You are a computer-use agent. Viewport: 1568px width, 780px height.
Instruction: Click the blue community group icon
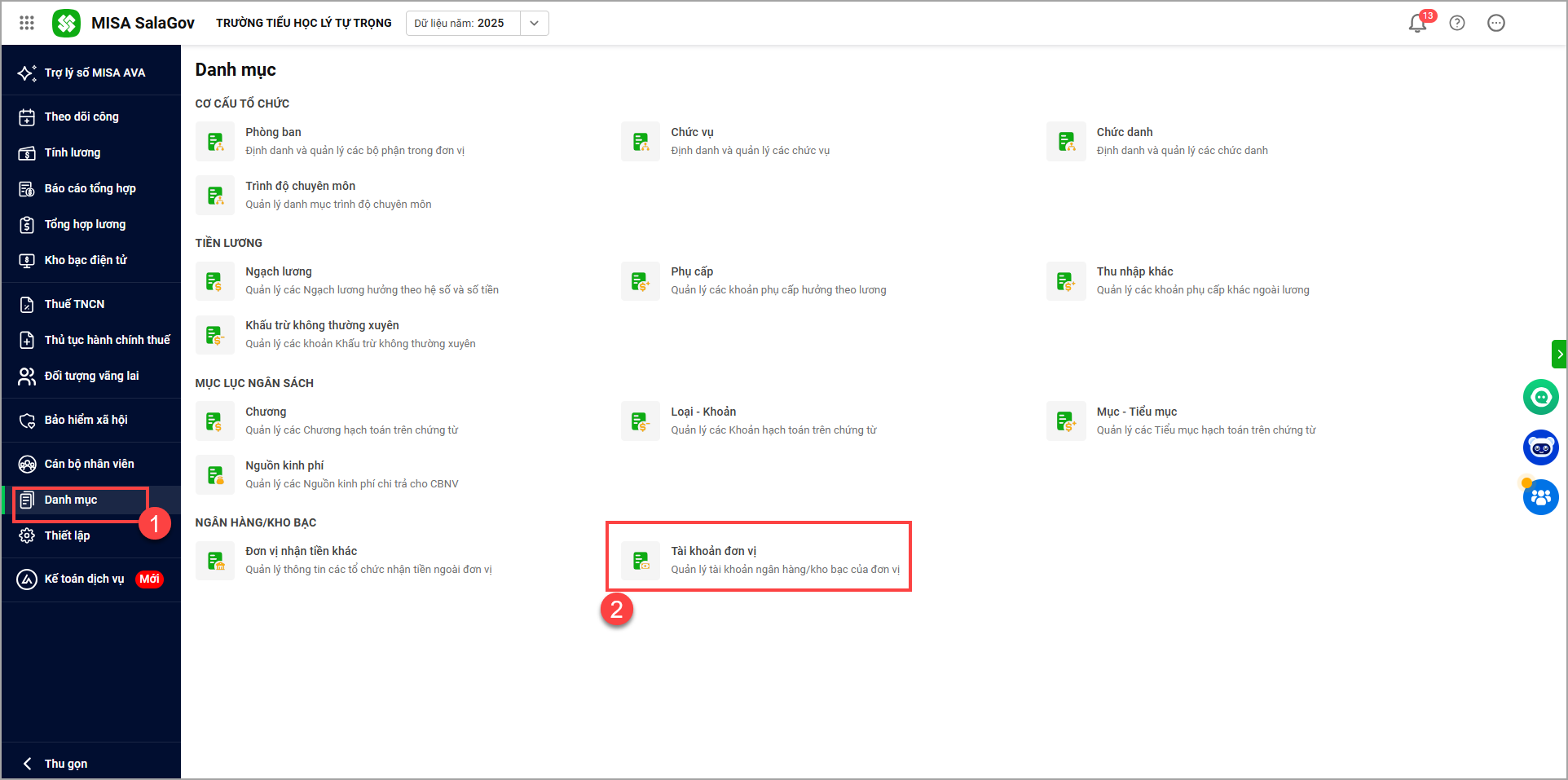[x=1540, y=497]
